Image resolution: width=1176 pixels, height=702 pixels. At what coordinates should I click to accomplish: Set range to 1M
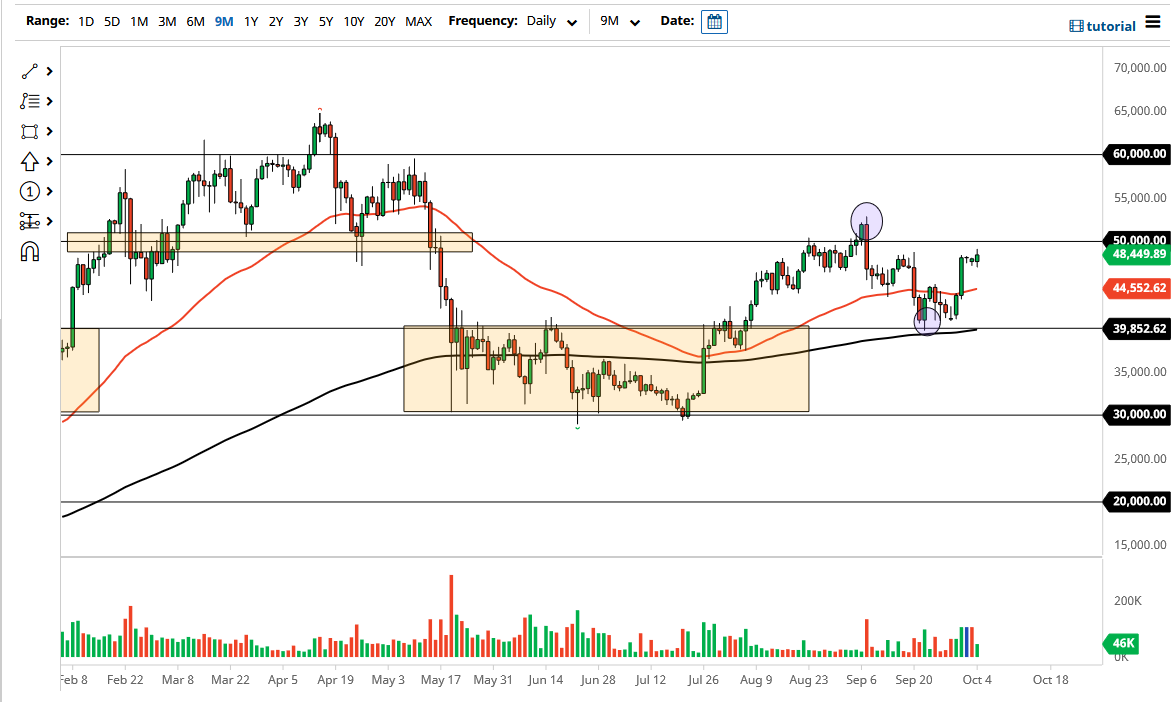pos(139,22)
